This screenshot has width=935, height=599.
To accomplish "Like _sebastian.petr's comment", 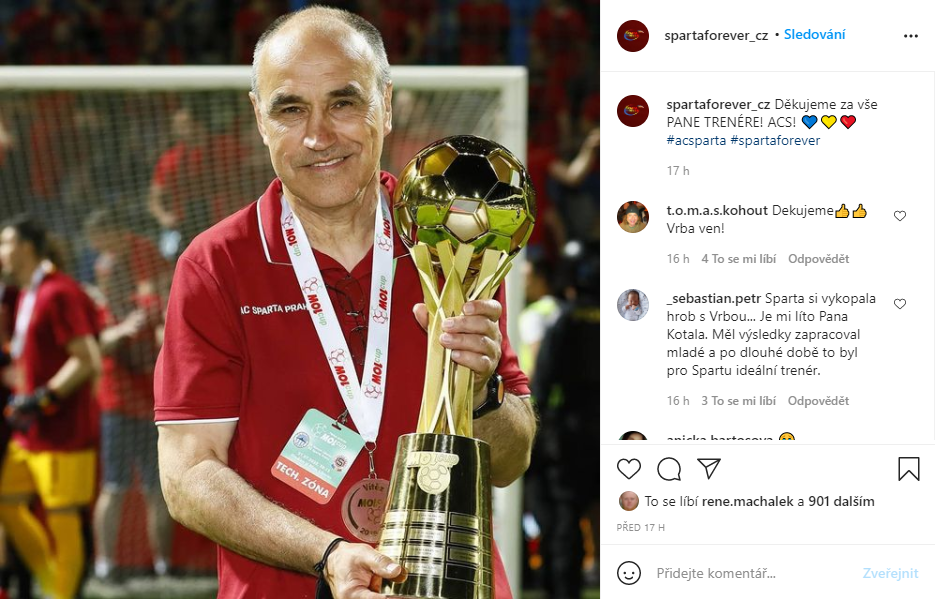I will [900, 304].
